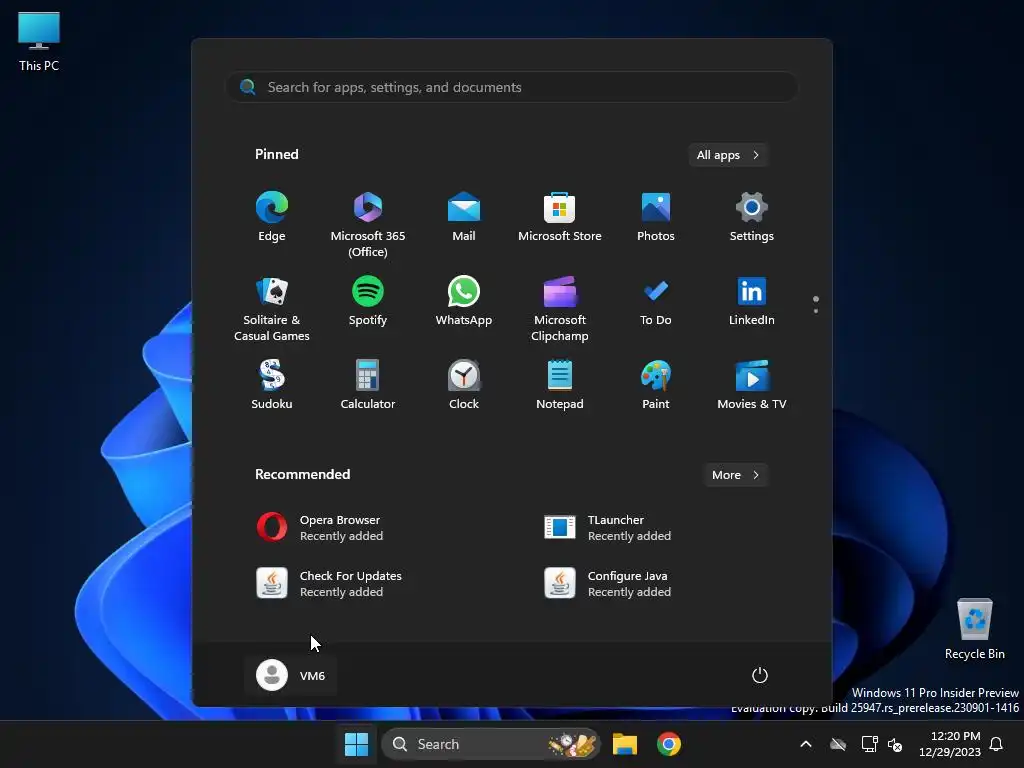Open Microsoft Clipchamp
The height and width of the screenshot is (768, 1024).
pos(560,308)
